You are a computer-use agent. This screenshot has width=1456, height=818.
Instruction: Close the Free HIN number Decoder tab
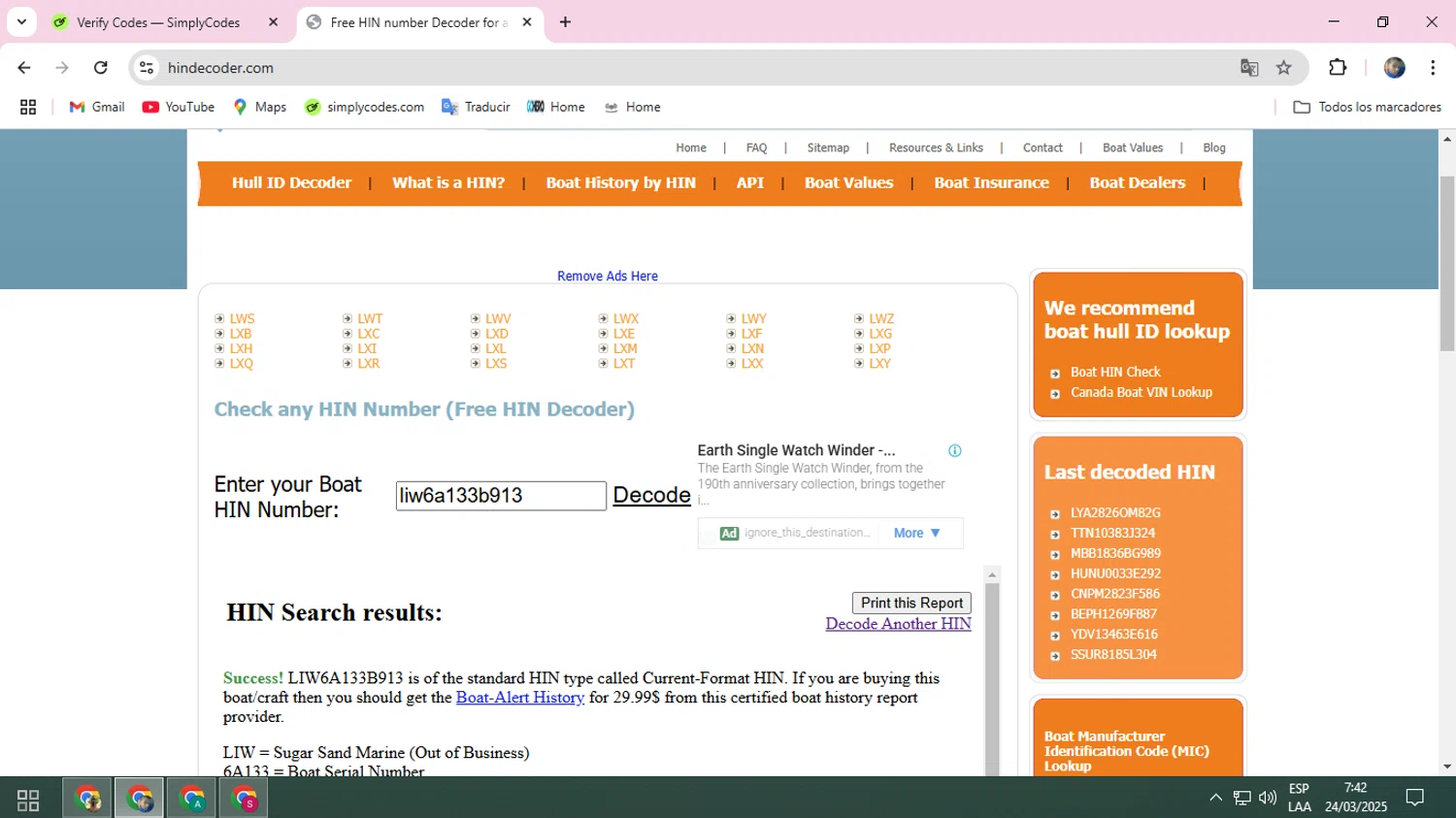pyautogui.click(x=527, y=22)
